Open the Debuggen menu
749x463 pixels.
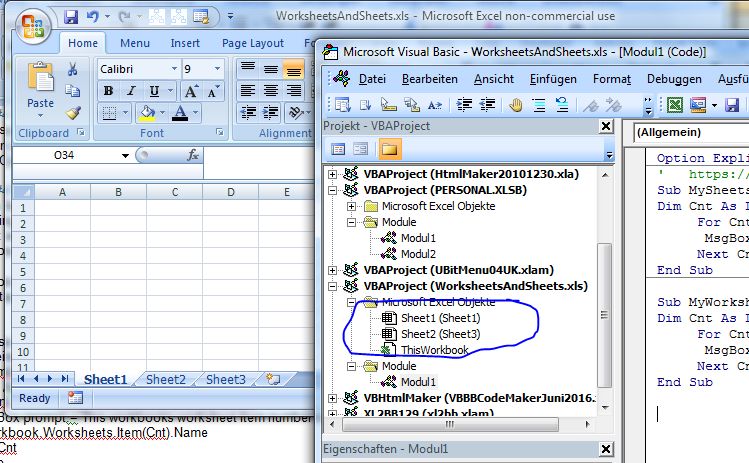pos(674,79)
